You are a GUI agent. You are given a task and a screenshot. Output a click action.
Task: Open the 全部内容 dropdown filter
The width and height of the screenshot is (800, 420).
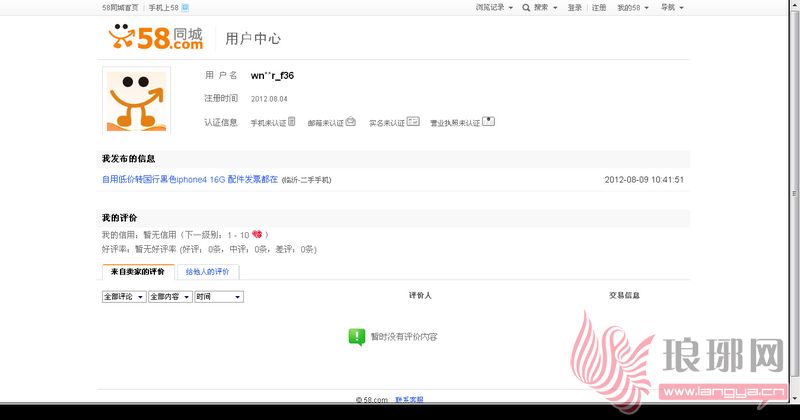[170, 297]
